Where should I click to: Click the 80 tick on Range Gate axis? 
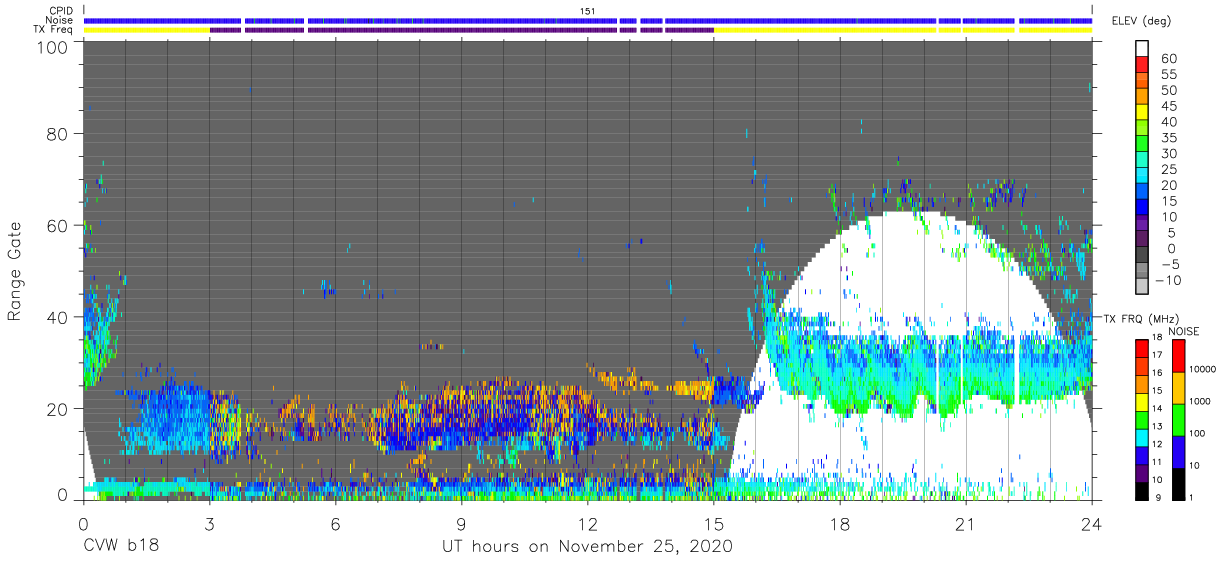56,134
